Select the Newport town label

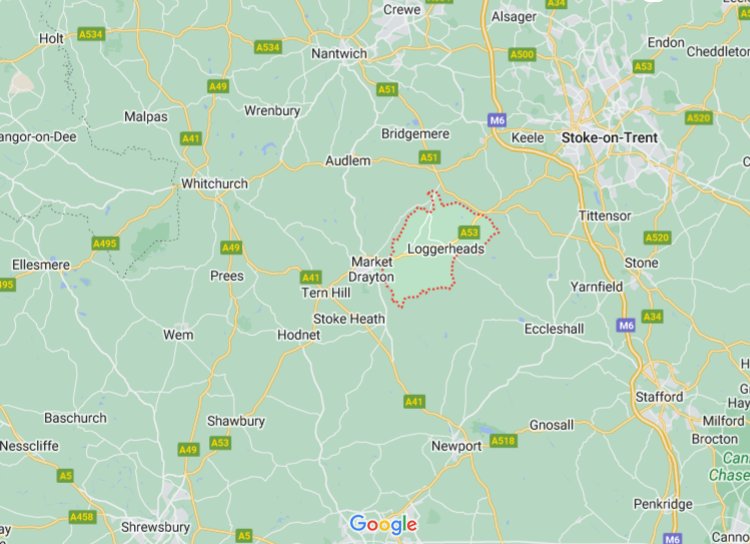click(456, 446)
